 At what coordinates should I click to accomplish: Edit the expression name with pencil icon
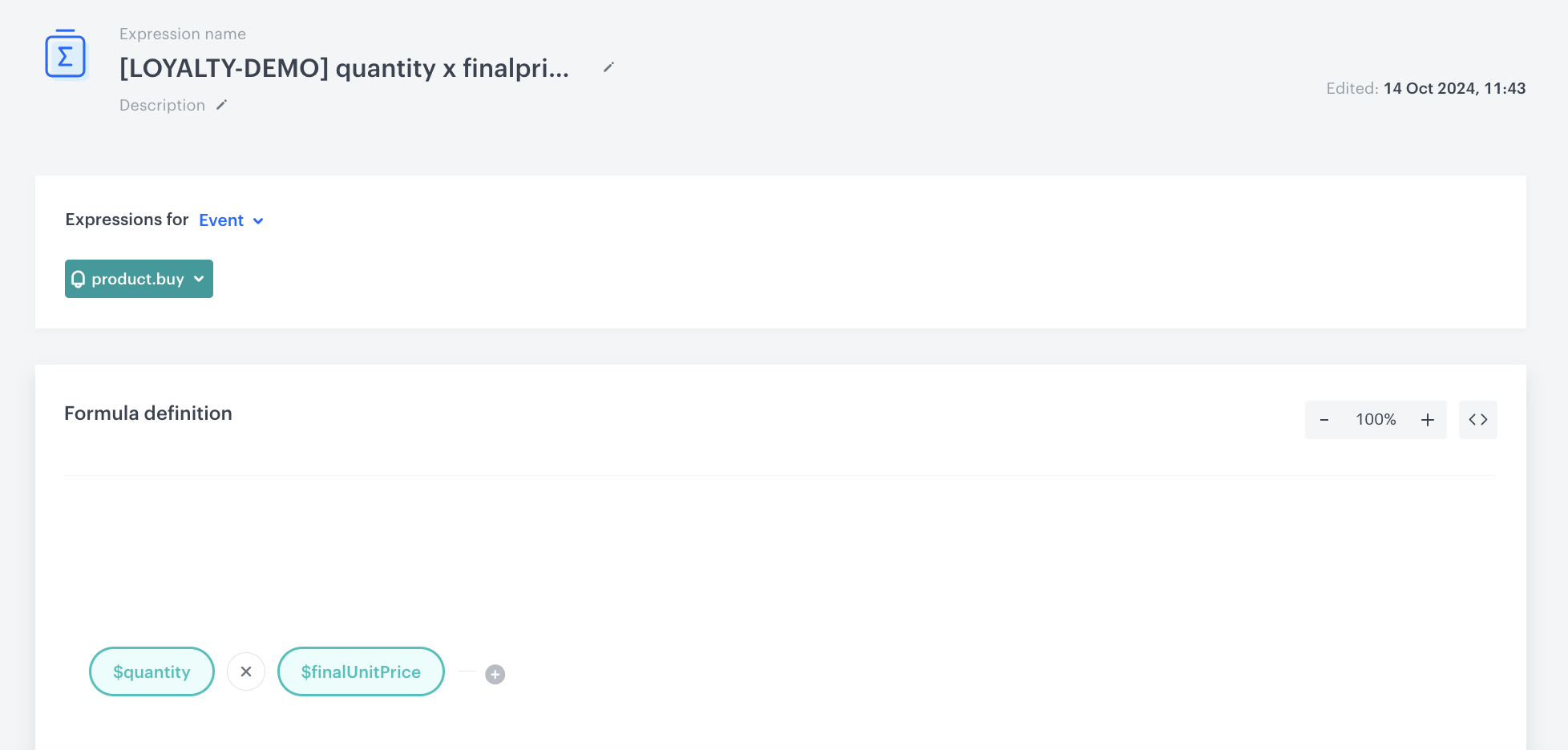608,67
